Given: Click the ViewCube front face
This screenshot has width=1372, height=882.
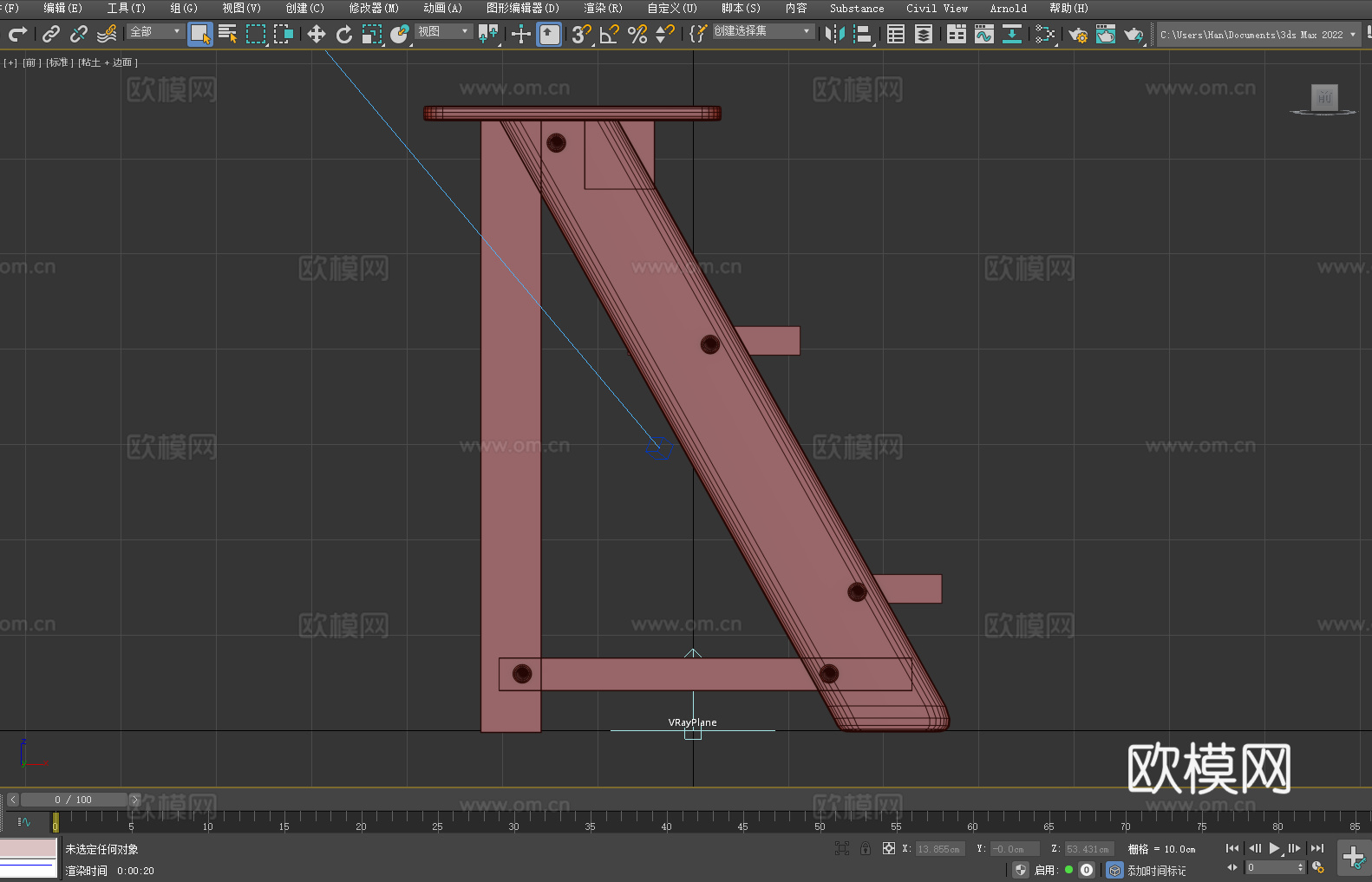Looking at the screenshot, I should (x=1324, y=96).
